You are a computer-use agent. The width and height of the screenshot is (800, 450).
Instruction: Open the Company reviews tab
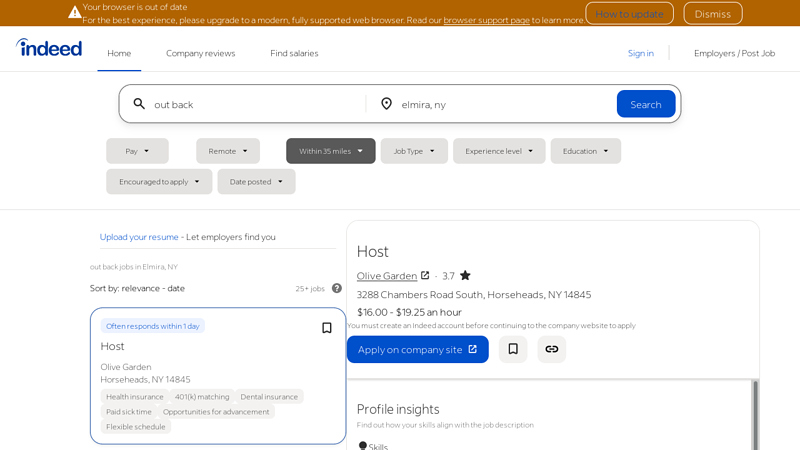coord(200,53)
